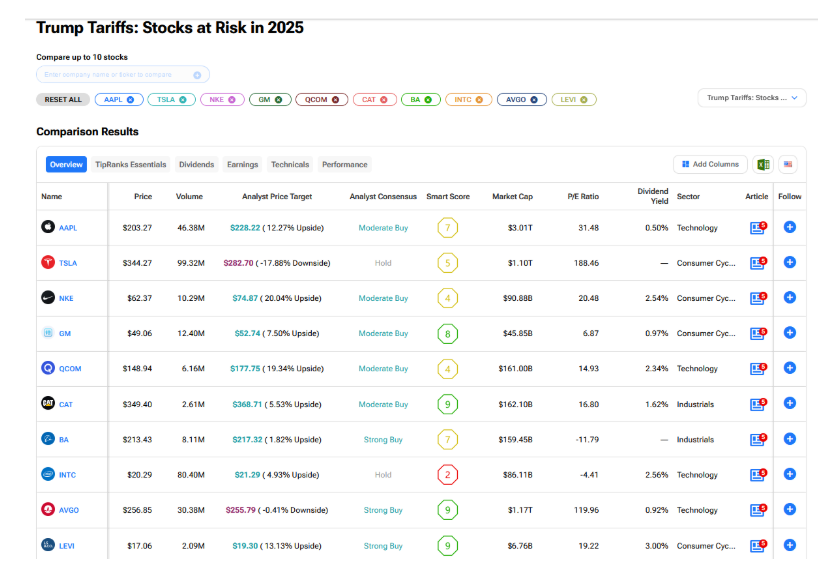818x564 pixels.
Task: Open the INTC ticker link
Action: (x=67, y=475)
